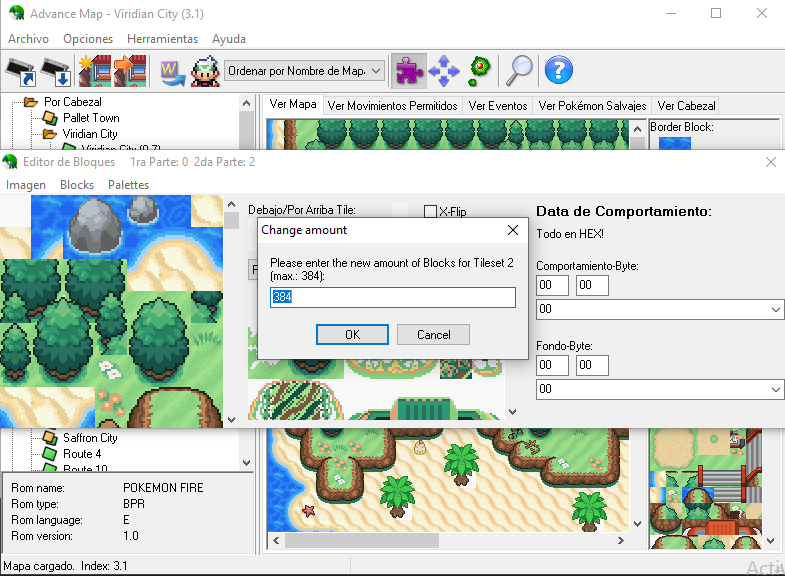Screen dimensions: 785x576
Task: Open the Herramientas menu
Action: (162, 39)
